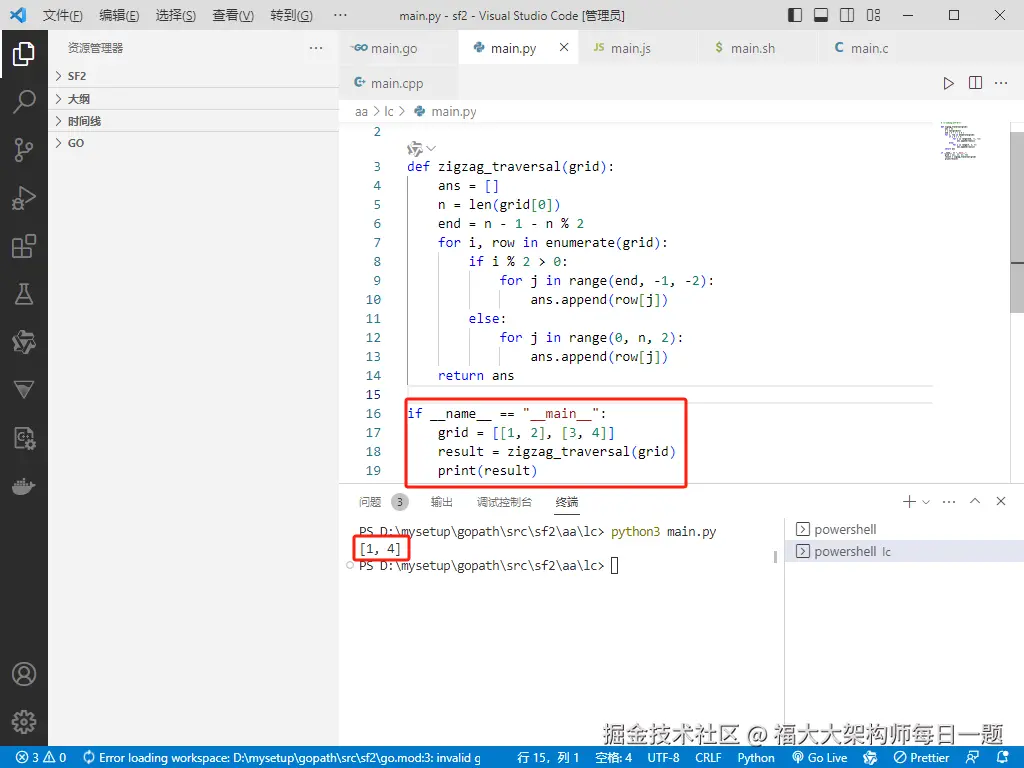Open the overflow menu ellipsis in menu bar
This screenshot has width=1024, height=768.
pos(340,15)
